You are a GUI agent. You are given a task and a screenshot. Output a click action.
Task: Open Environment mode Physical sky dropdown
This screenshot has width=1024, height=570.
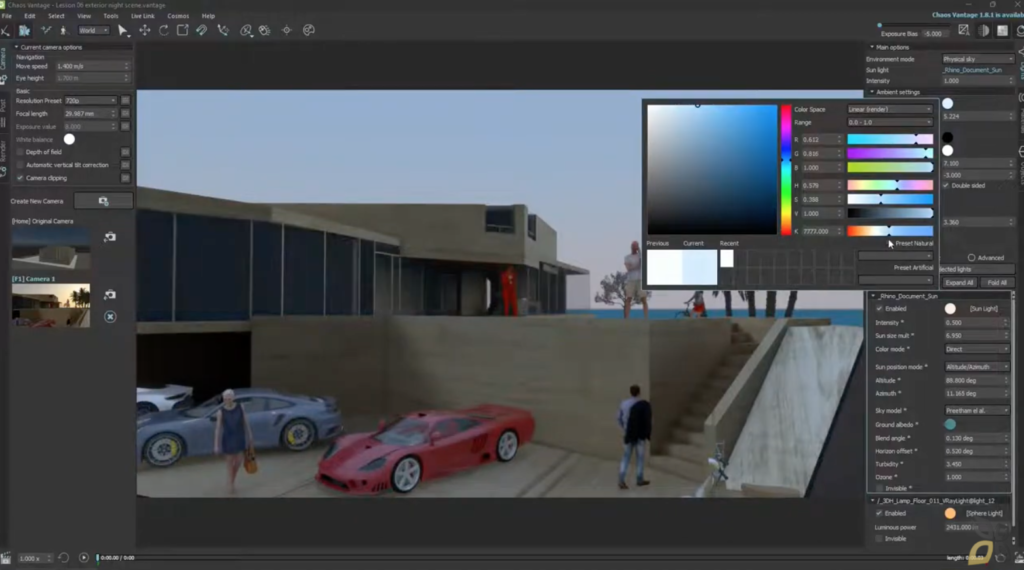click(x=978, y=59)
